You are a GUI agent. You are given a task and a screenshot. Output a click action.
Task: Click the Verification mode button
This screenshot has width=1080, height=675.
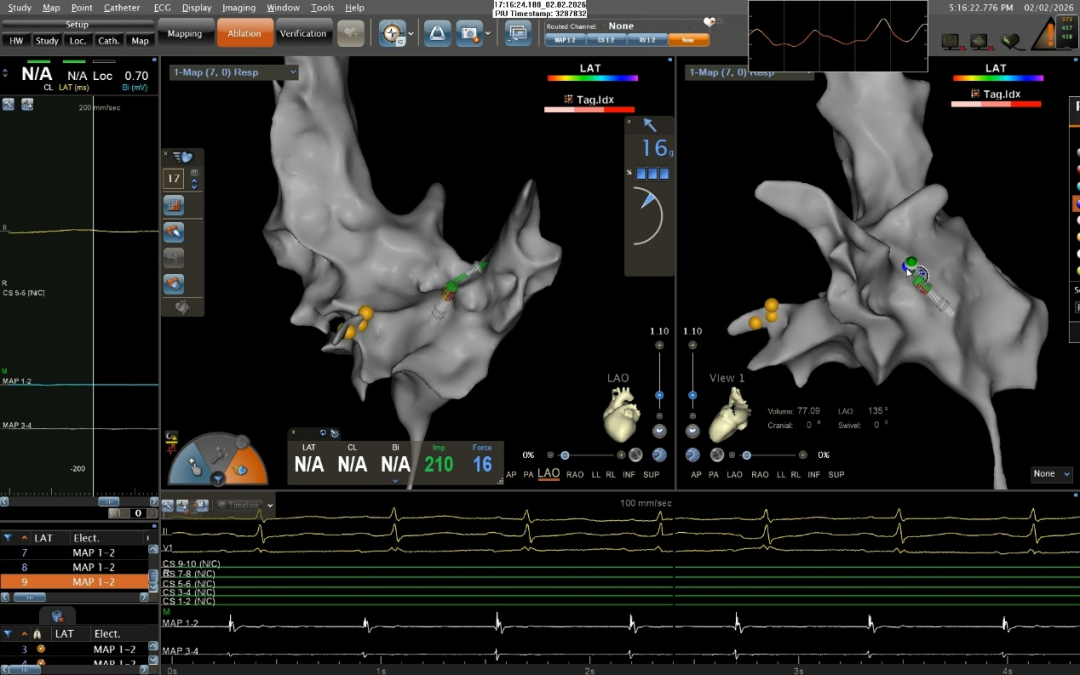pyautogui.click(x=303, y=34)
